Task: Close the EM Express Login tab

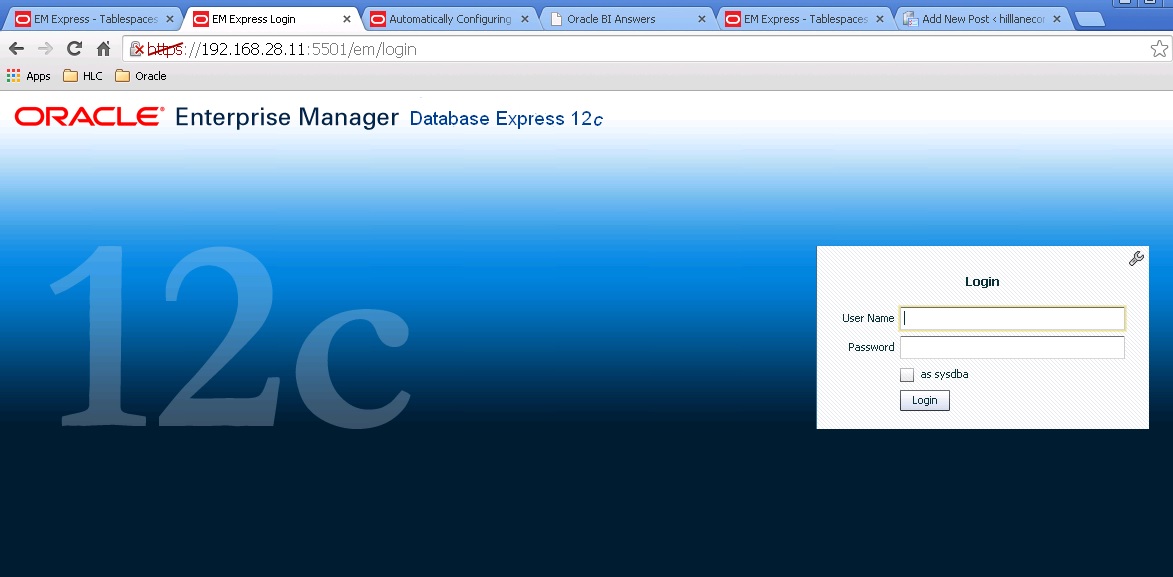Action: tap(346, 19)
